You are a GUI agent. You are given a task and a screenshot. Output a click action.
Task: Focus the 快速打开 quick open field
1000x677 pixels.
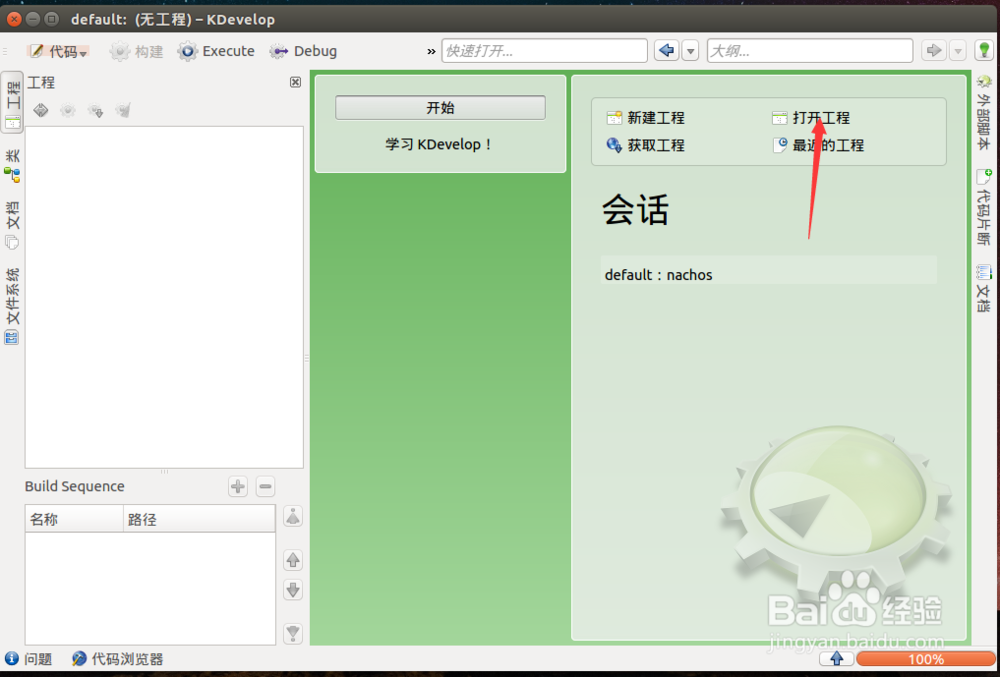click(x=544, y=51)
